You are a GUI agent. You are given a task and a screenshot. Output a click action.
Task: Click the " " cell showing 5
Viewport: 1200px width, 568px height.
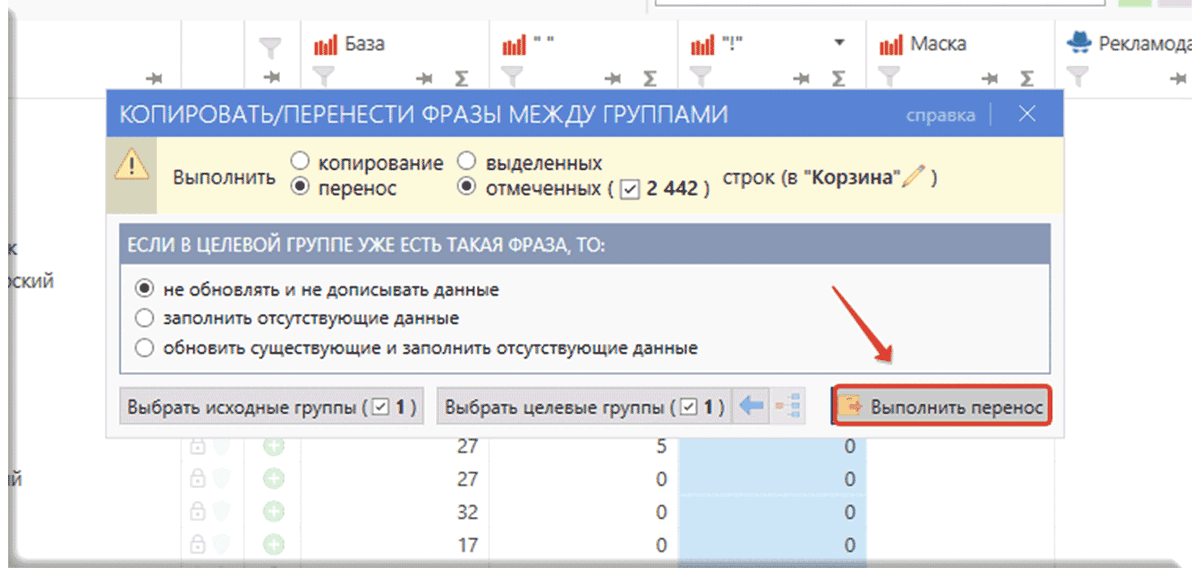[x=584, y=447]
